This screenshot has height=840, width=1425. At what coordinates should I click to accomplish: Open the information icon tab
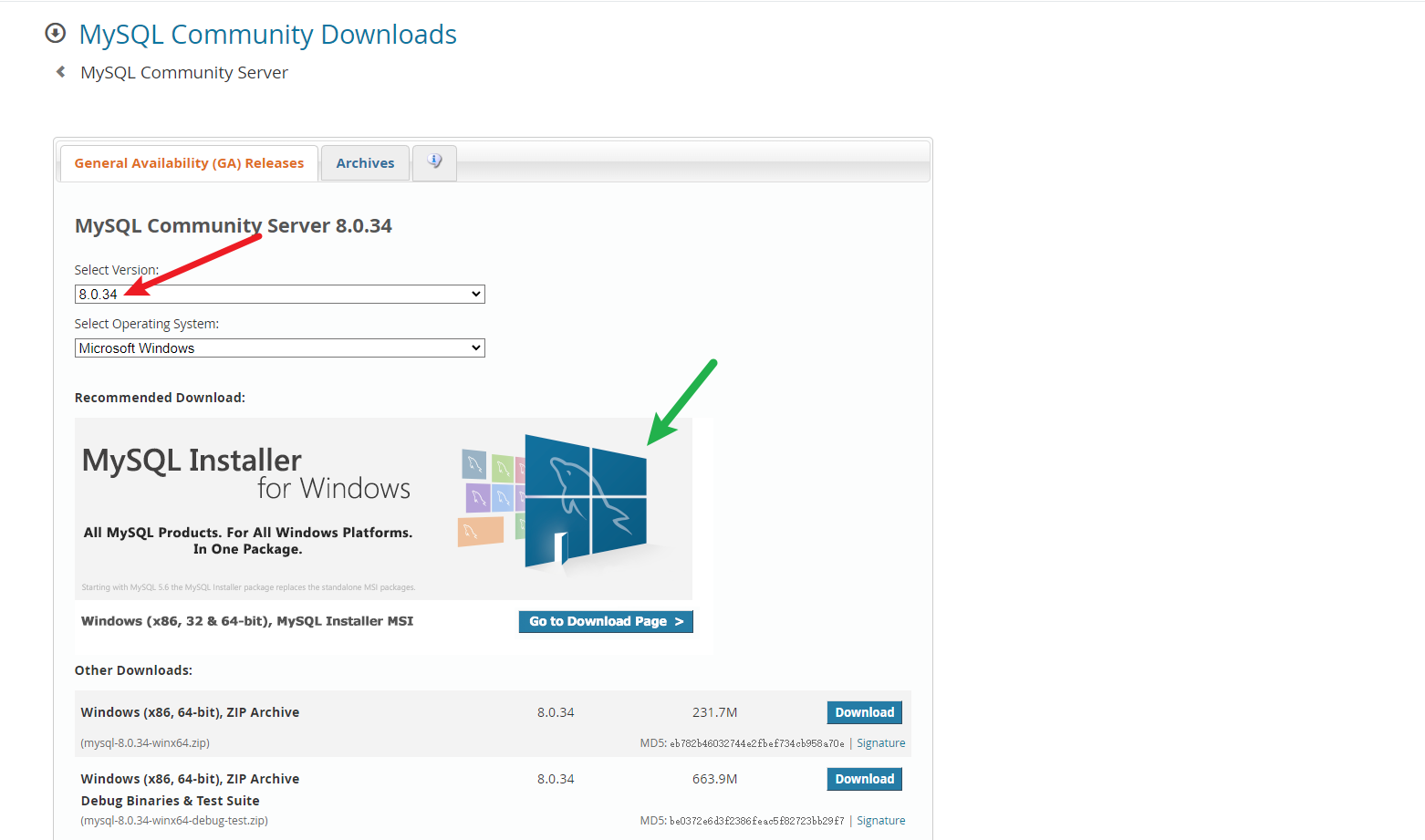tap(434, 162)
